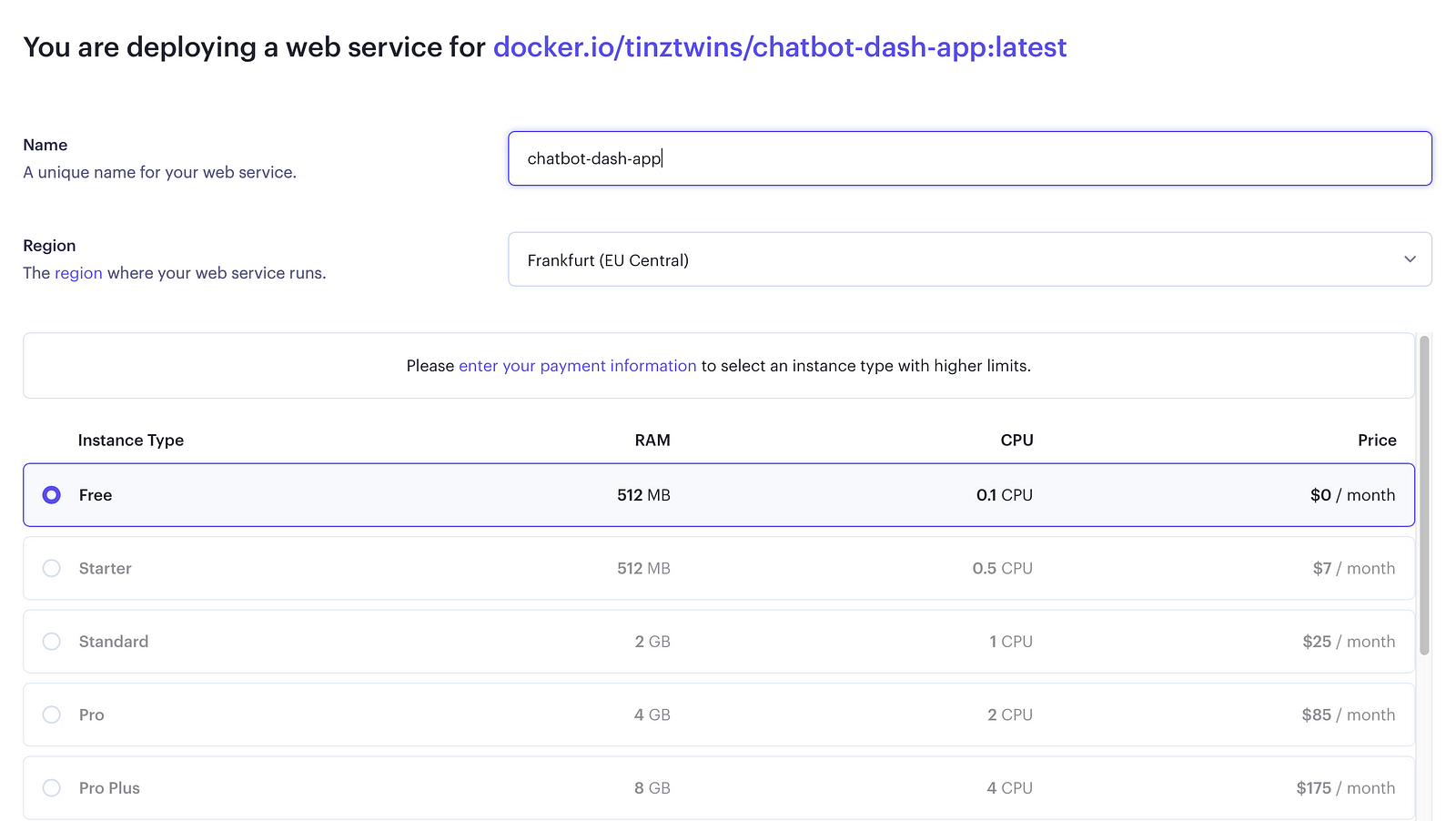Click the 'Free' instance label
The width and height of the screenshot is (1456, 821).
pyautogui.click(x=96, y=495)
